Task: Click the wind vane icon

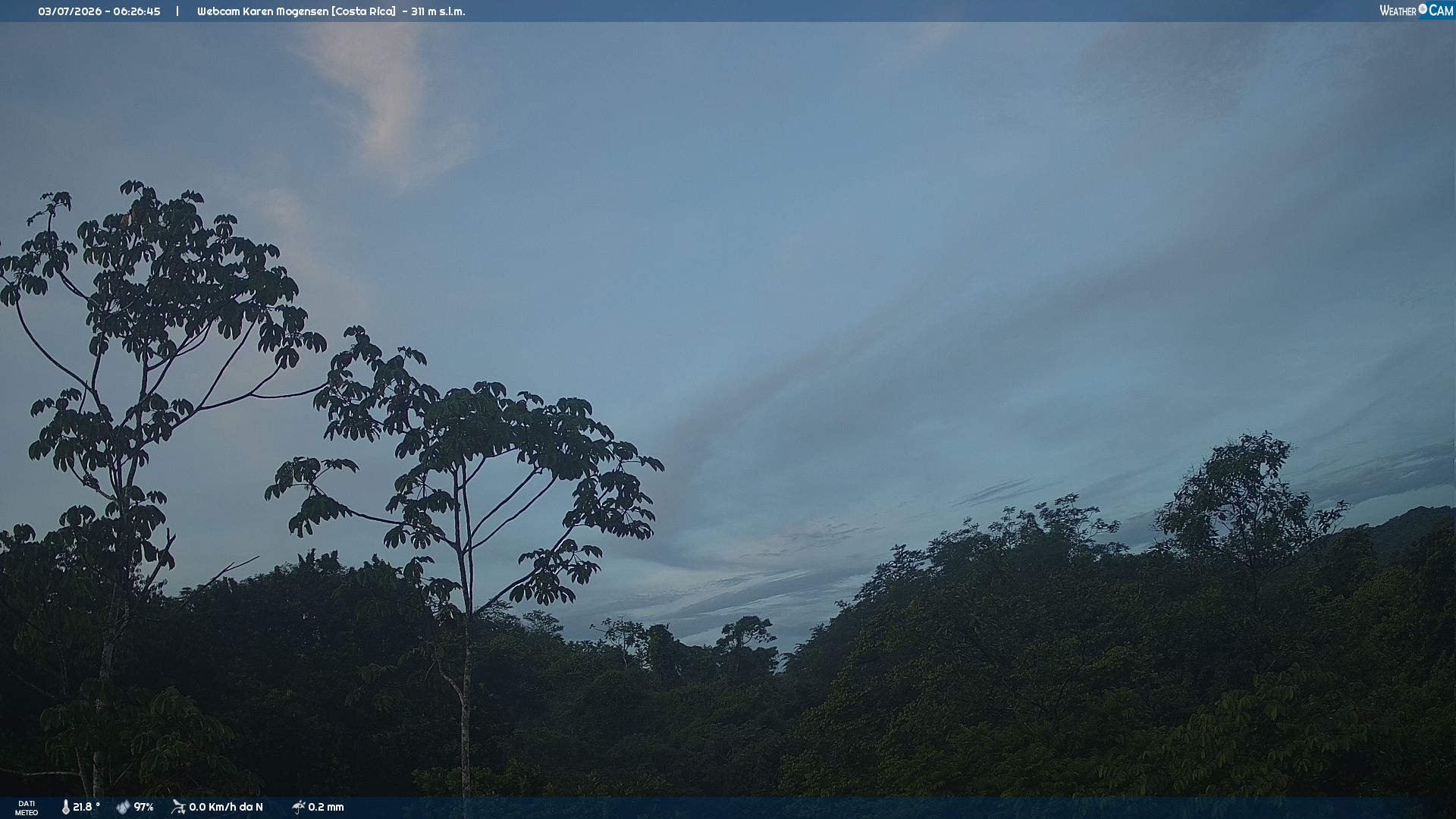Action: (x=178, y=807)
